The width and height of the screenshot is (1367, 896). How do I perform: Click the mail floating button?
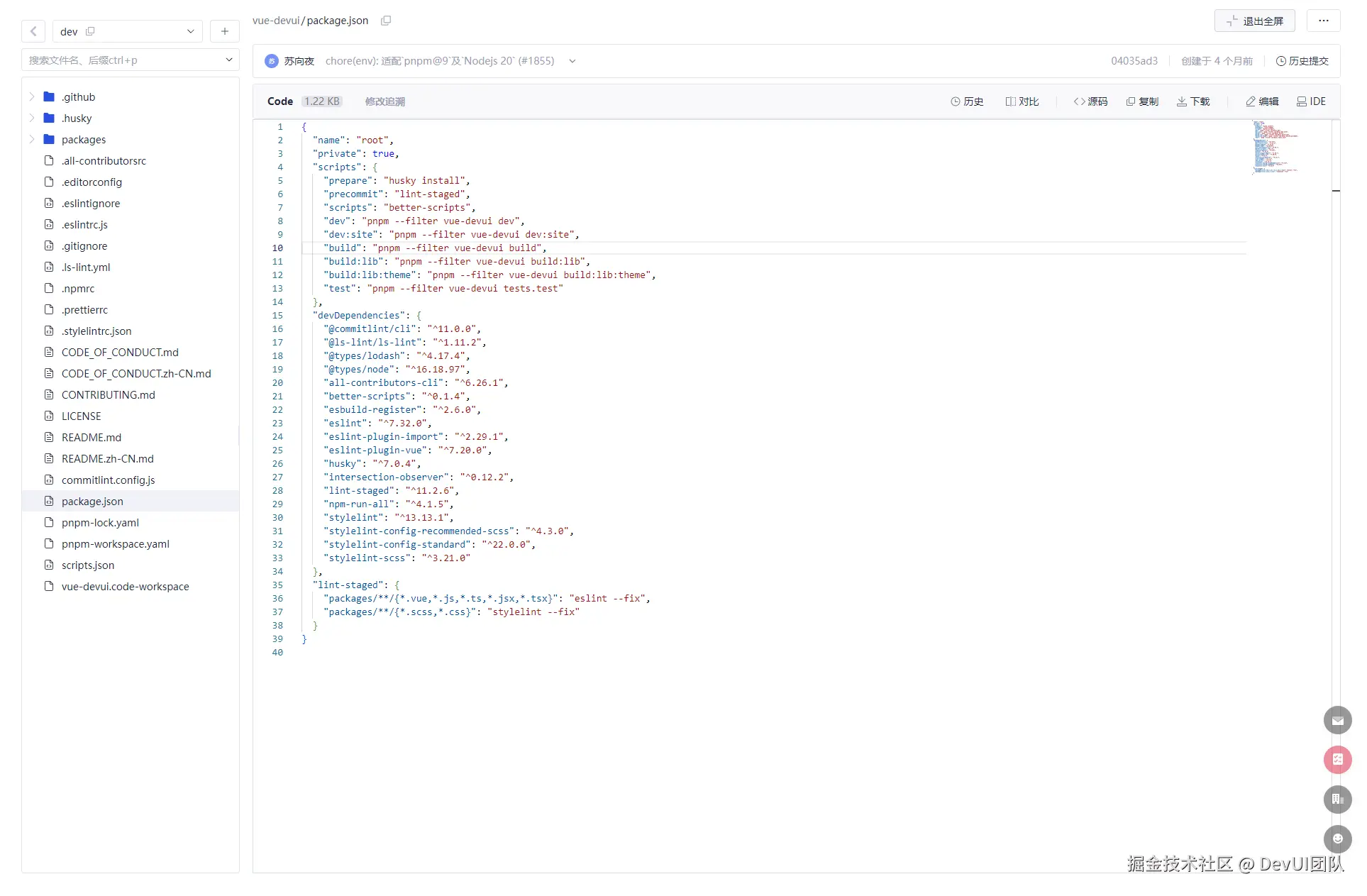[x=1337, y=720]
